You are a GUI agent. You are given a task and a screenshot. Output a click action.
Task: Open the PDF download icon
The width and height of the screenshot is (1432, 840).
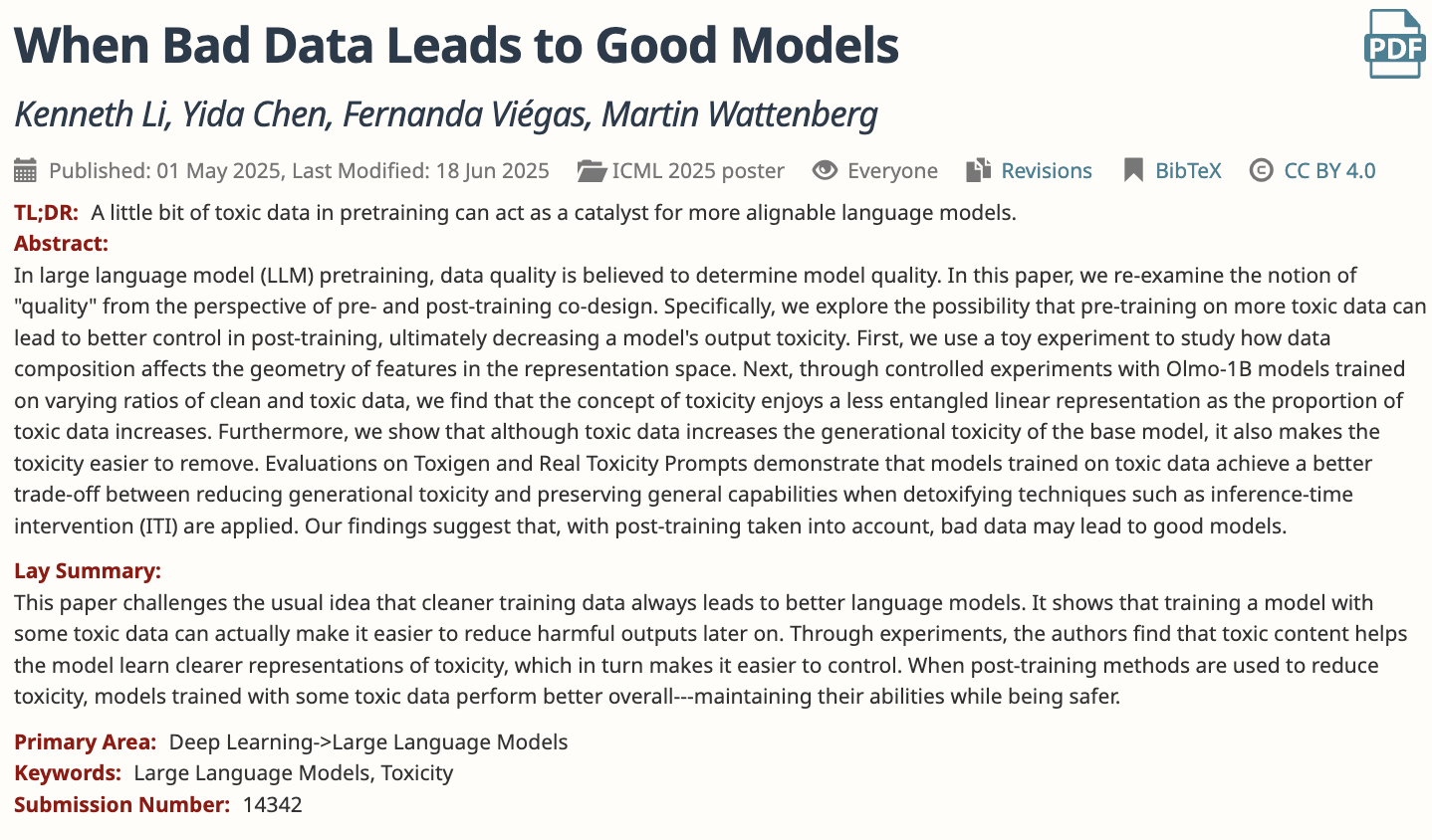[1393, 44]
